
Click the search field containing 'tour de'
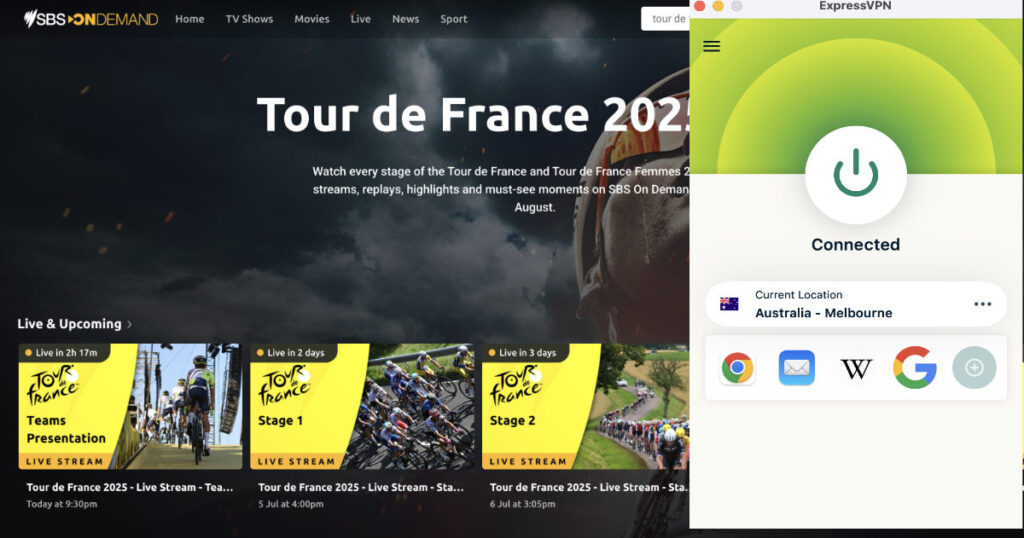[x=665, y=19]
